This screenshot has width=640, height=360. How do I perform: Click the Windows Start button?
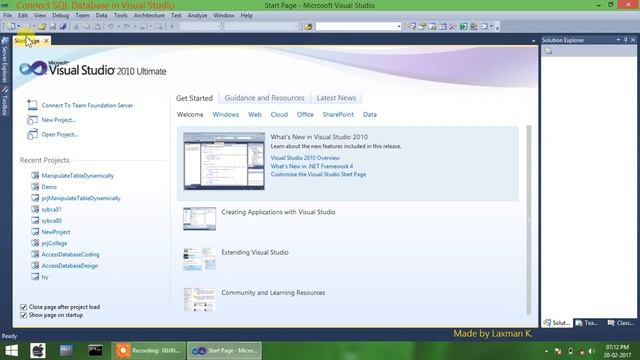coord(11,351)
